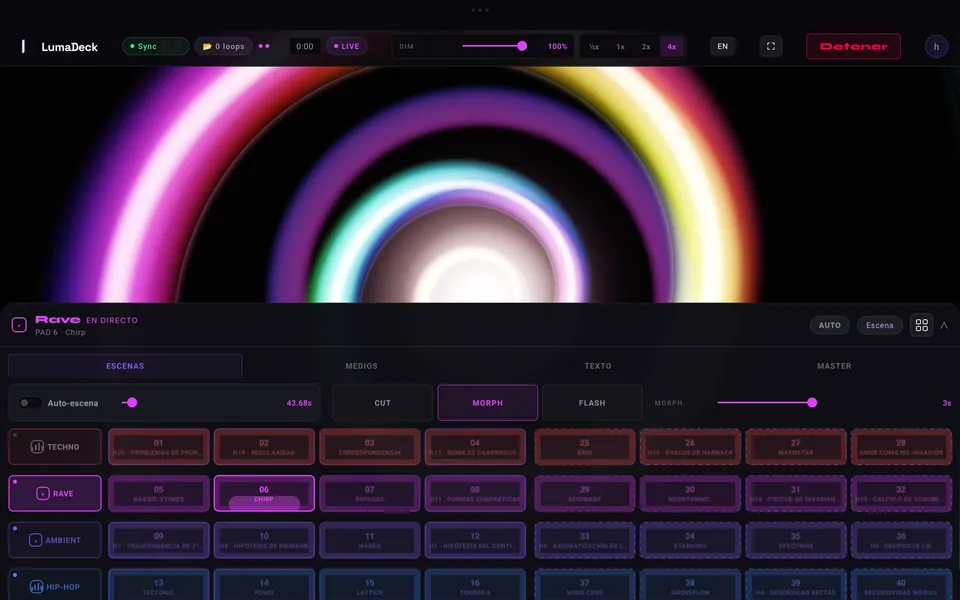
Task: Trigger scene pad 35 Spectrum
Action: coord(795,540)
